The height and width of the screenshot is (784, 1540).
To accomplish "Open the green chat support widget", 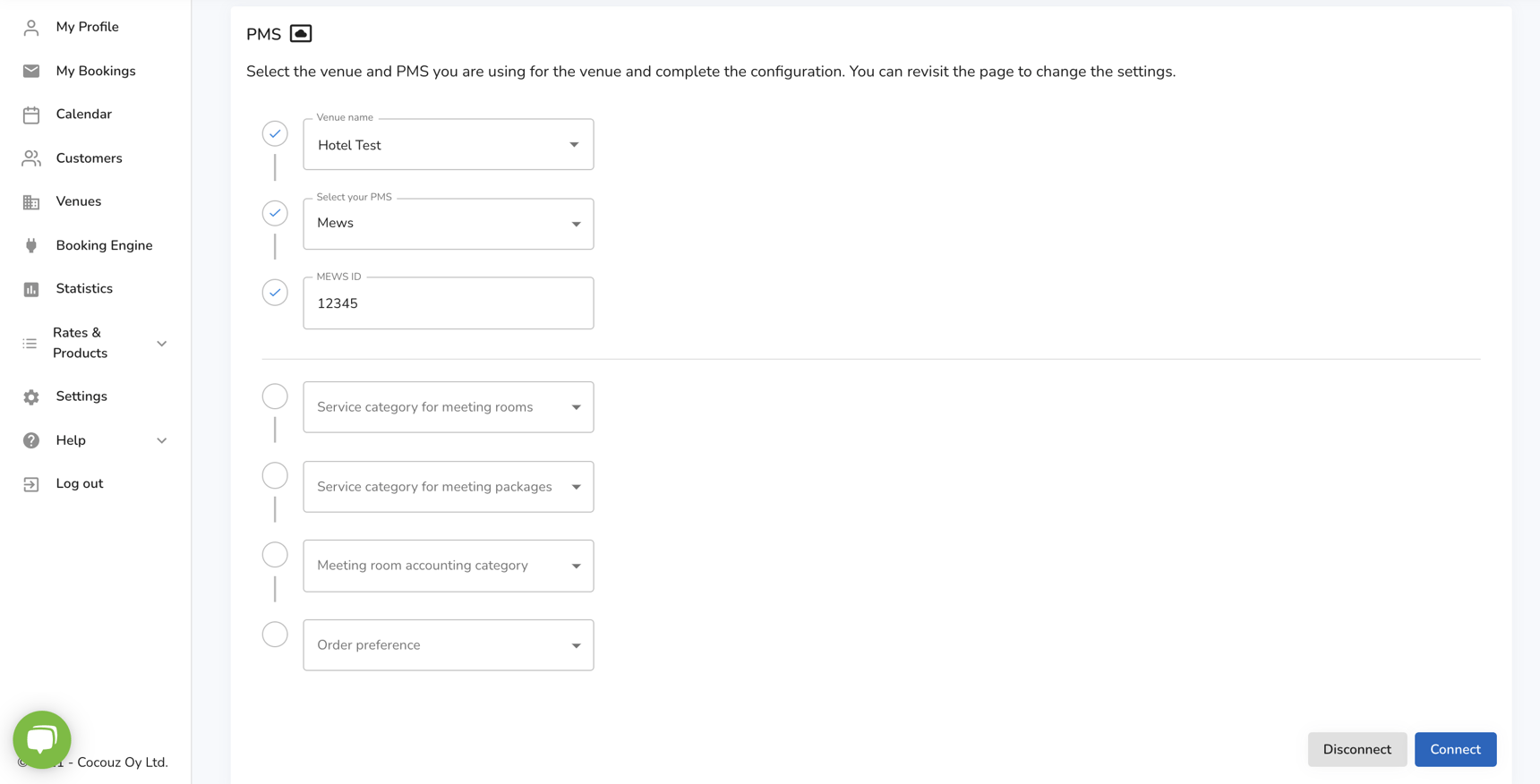I will click(x=42, y=739).
